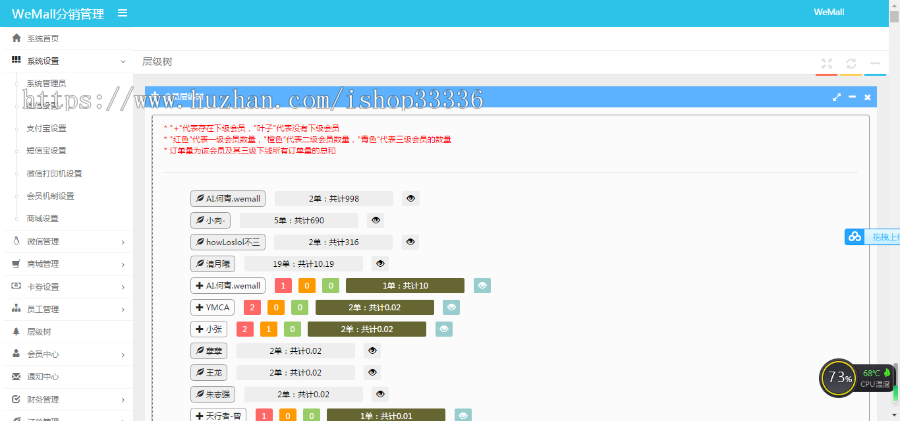Click the shopping cart icon beside 商城管理

pos(16,264)
